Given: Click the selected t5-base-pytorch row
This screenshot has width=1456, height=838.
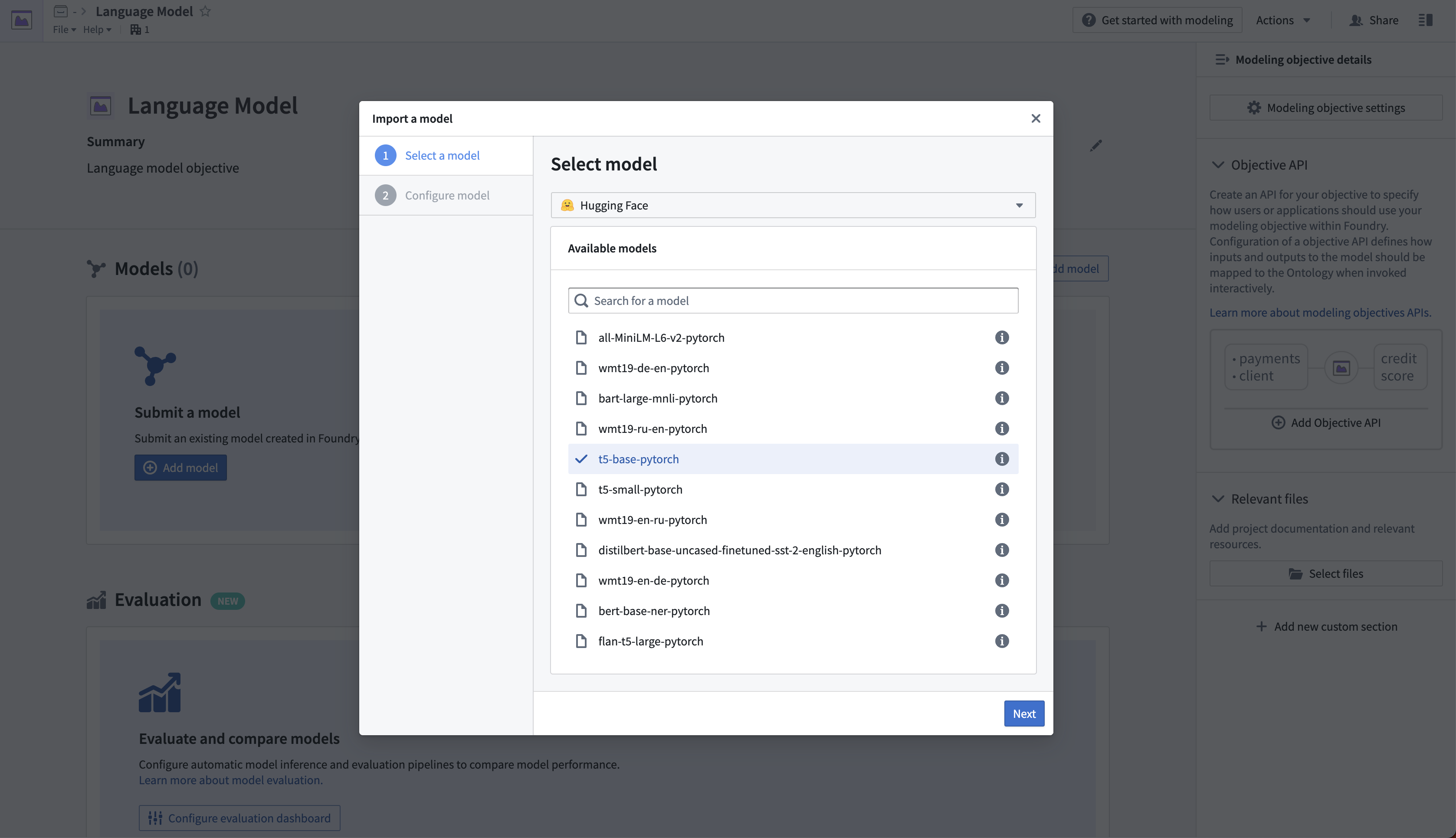Looking at the screenshot, I should [x=793, y=459].
